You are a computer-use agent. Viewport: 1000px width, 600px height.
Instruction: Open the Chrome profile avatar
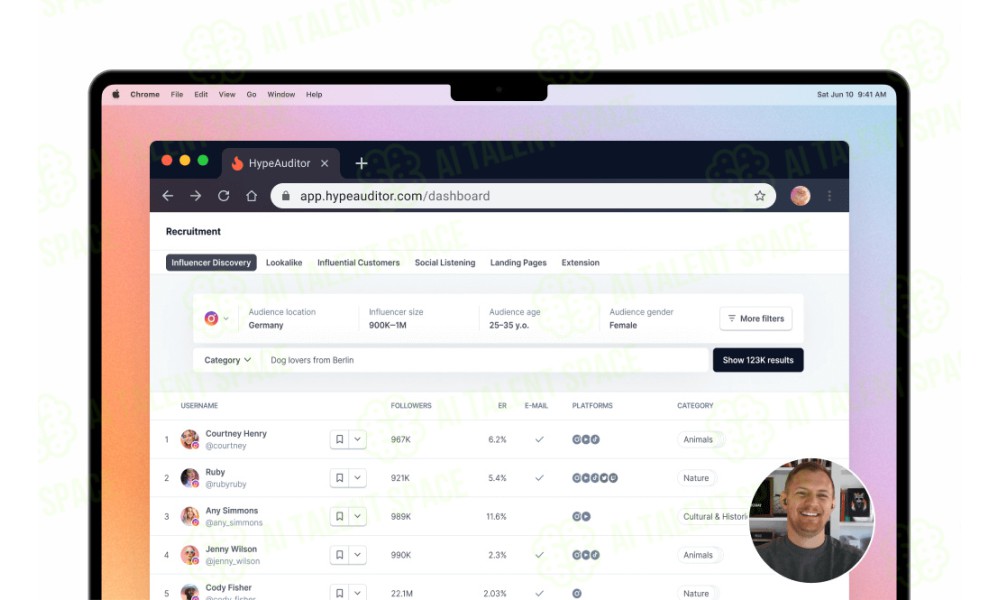coord(800,196)
